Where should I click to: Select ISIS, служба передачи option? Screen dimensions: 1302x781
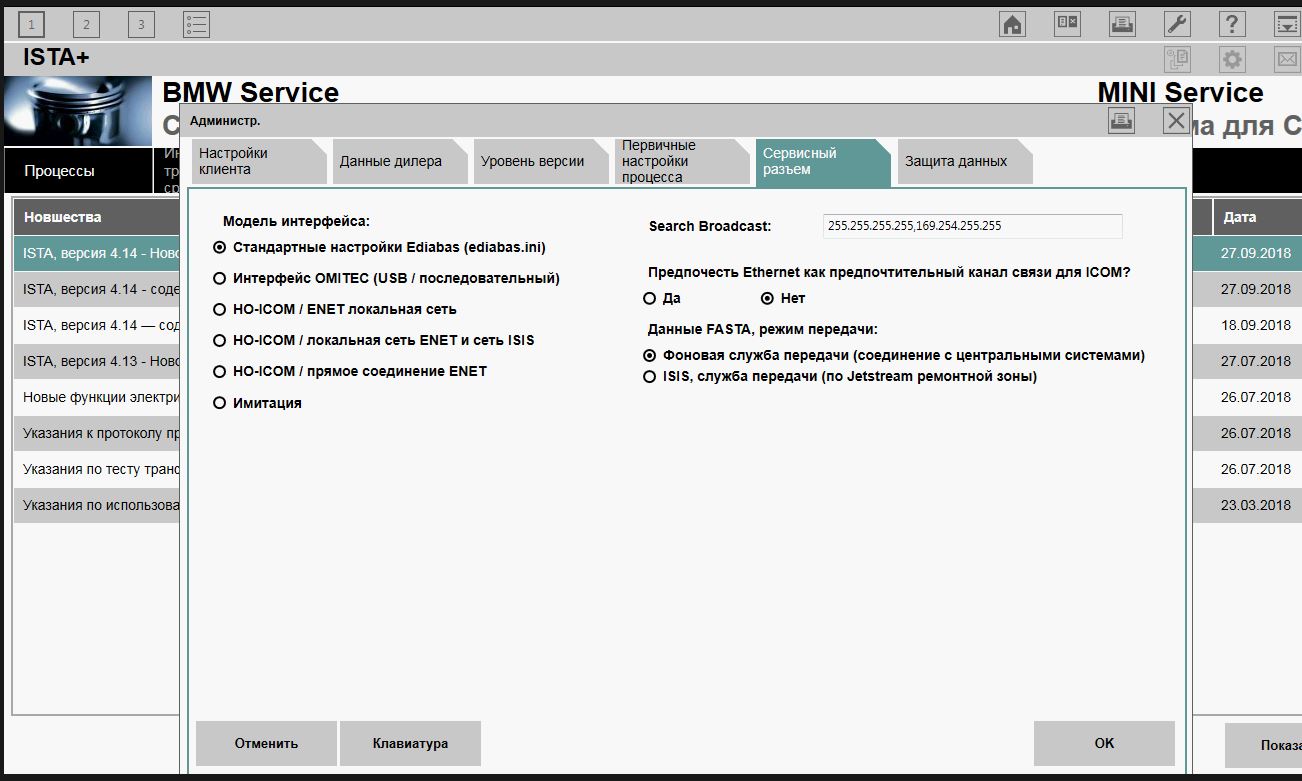840,377
